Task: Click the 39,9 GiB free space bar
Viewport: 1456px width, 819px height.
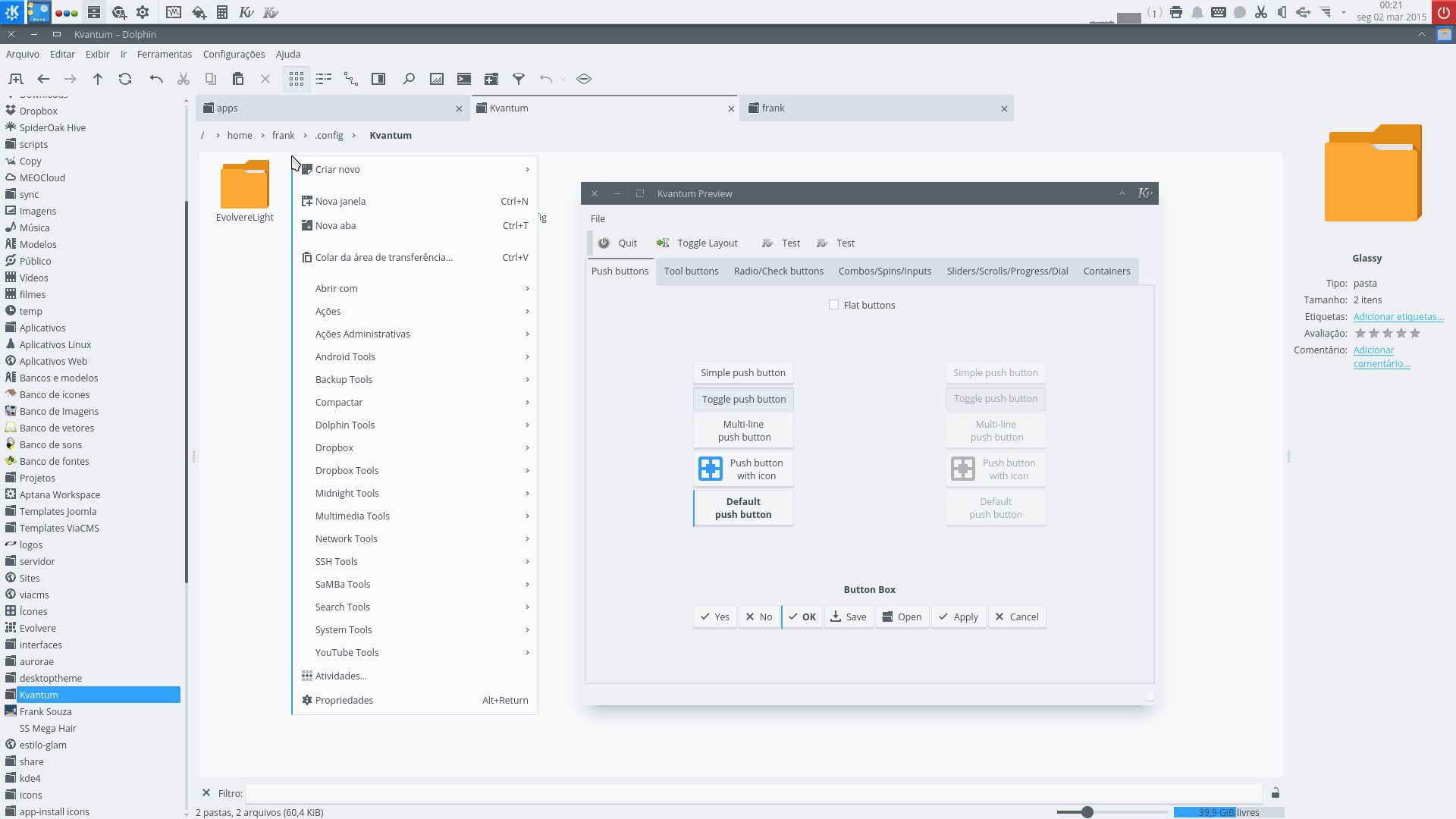Action: coord(1228,812)
